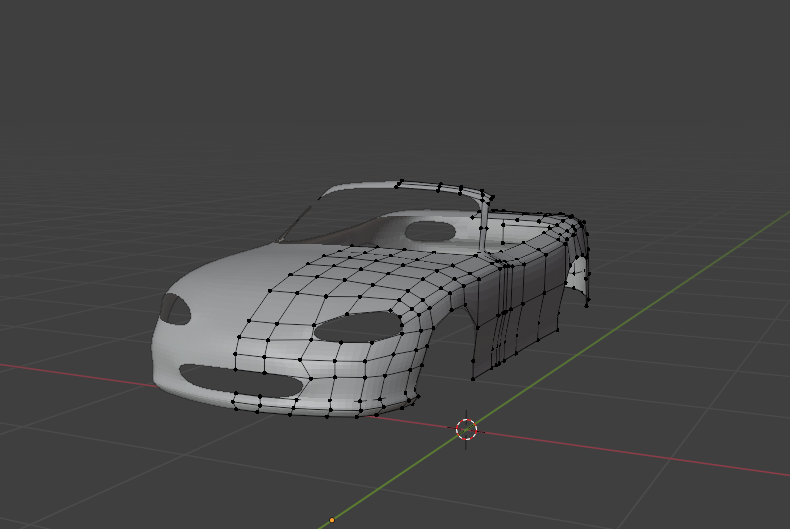Select the windshield frame top bar
Viewport: 790px width, 529px height.
click(x=406, y=187)
